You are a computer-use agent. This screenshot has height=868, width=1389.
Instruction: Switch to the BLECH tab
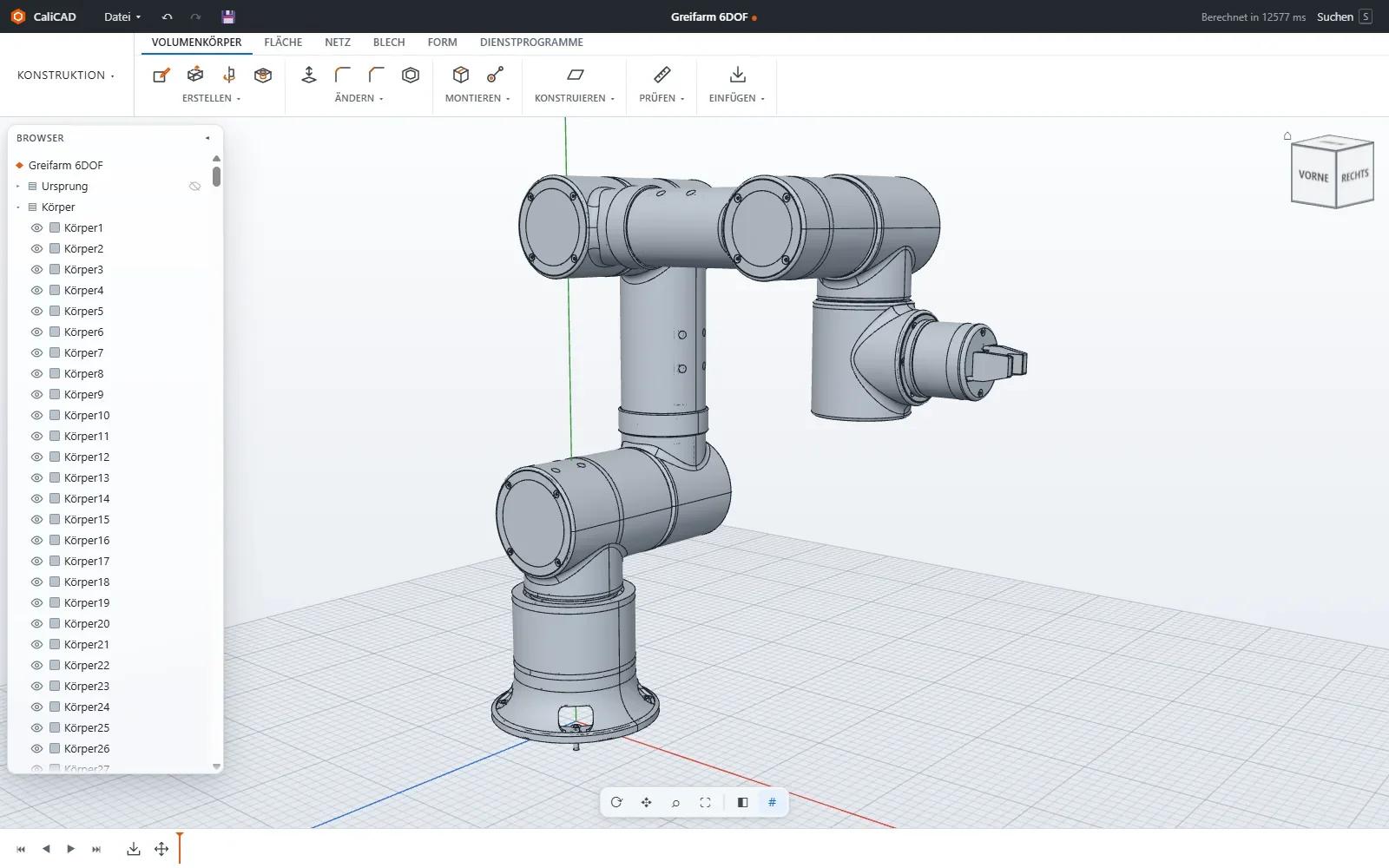(x=389, y=43)
